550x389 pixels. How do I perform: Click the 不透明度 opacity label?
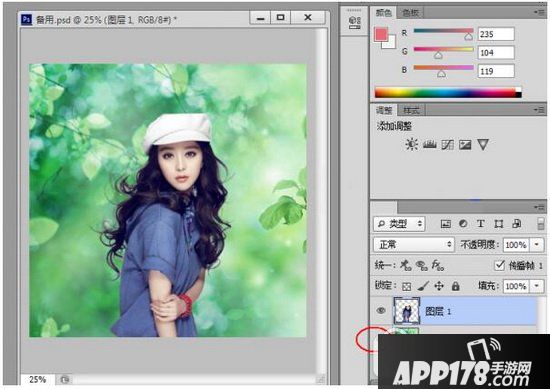pos(479,244)
